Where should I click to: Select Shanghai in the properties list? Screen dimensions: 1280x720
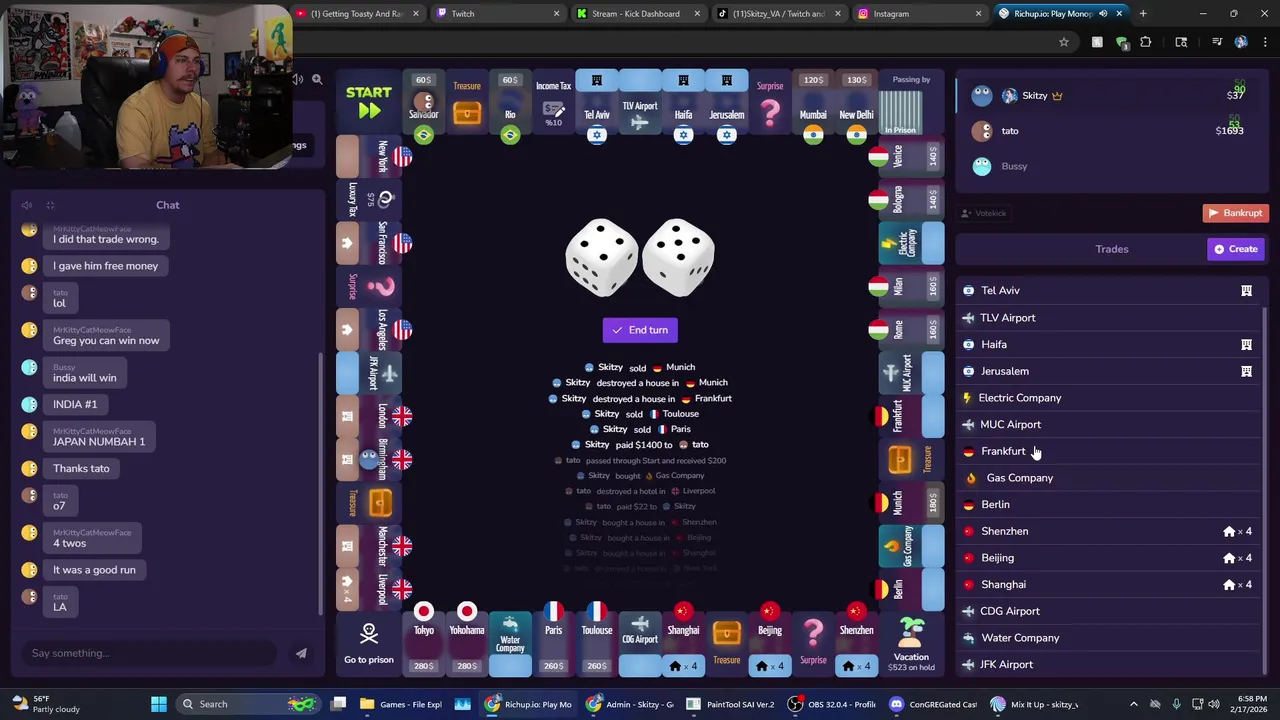point(1107,584)
